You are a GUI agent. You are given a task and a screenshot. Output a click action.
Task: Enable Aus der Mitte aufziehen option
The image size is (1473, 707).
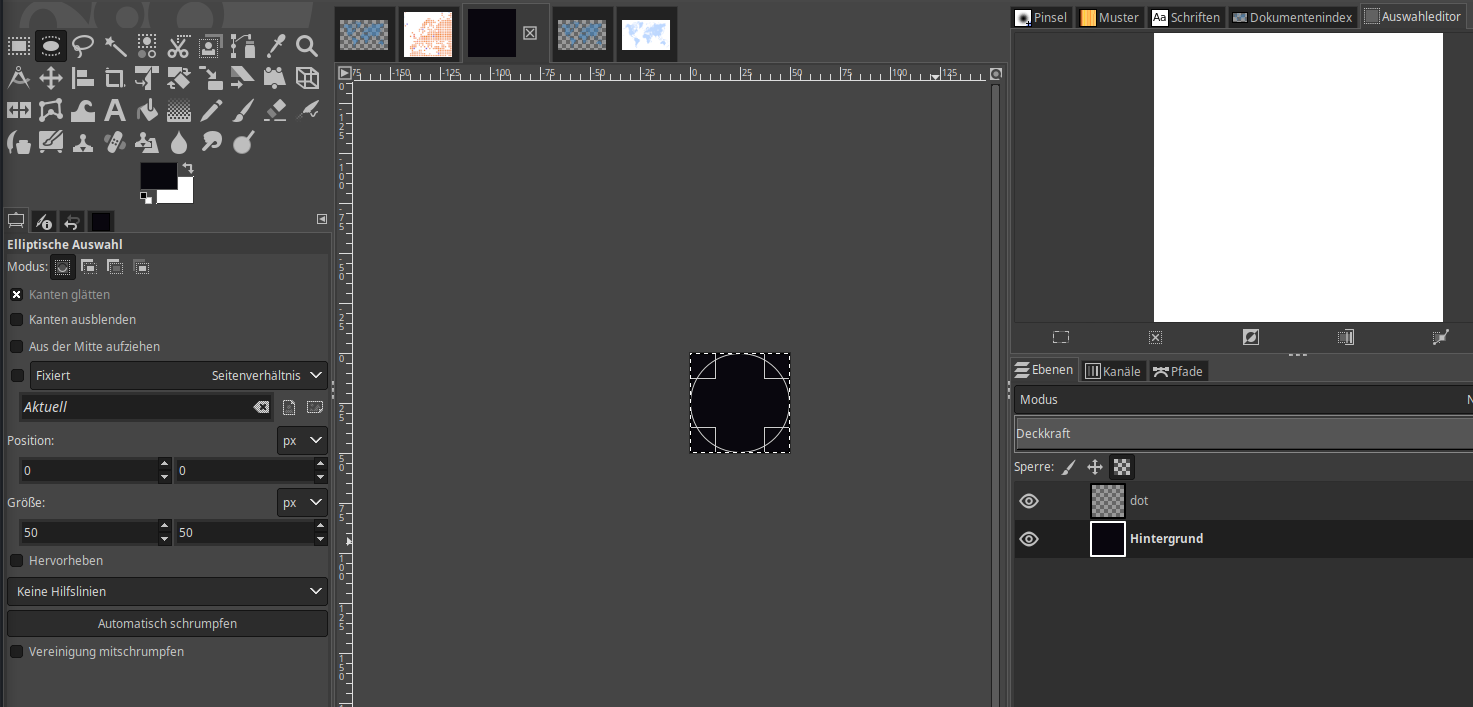click(17, 347)
